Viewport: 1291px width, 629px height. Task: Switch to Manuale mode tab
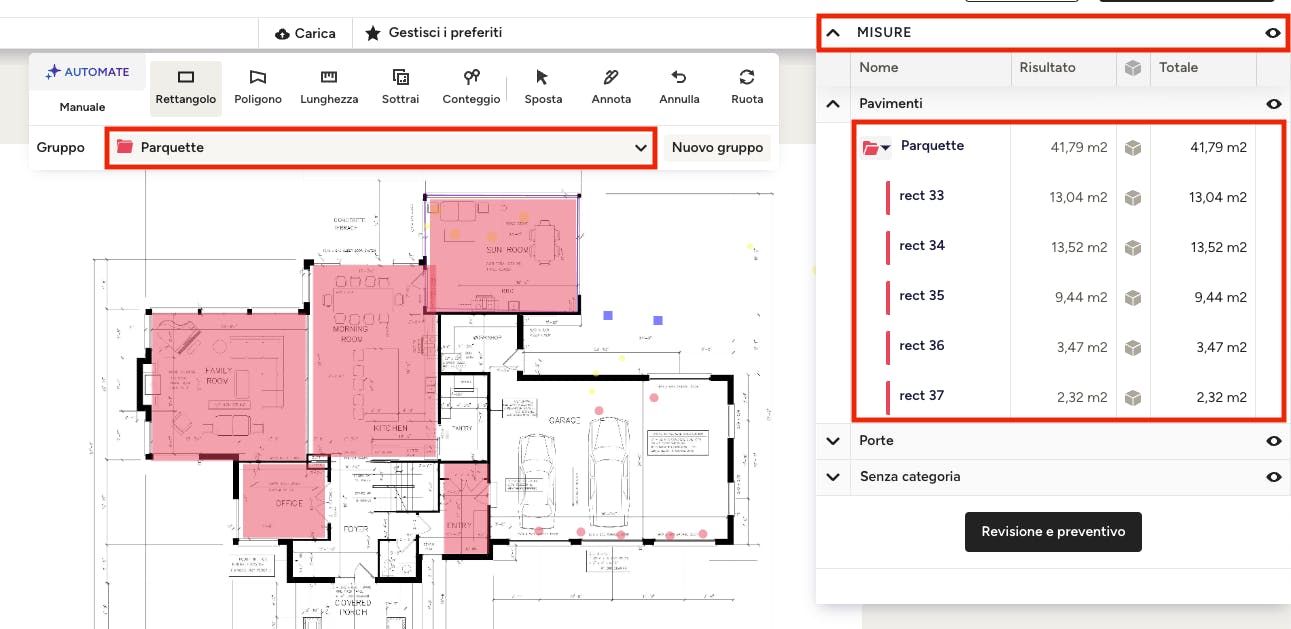(82, 107)
